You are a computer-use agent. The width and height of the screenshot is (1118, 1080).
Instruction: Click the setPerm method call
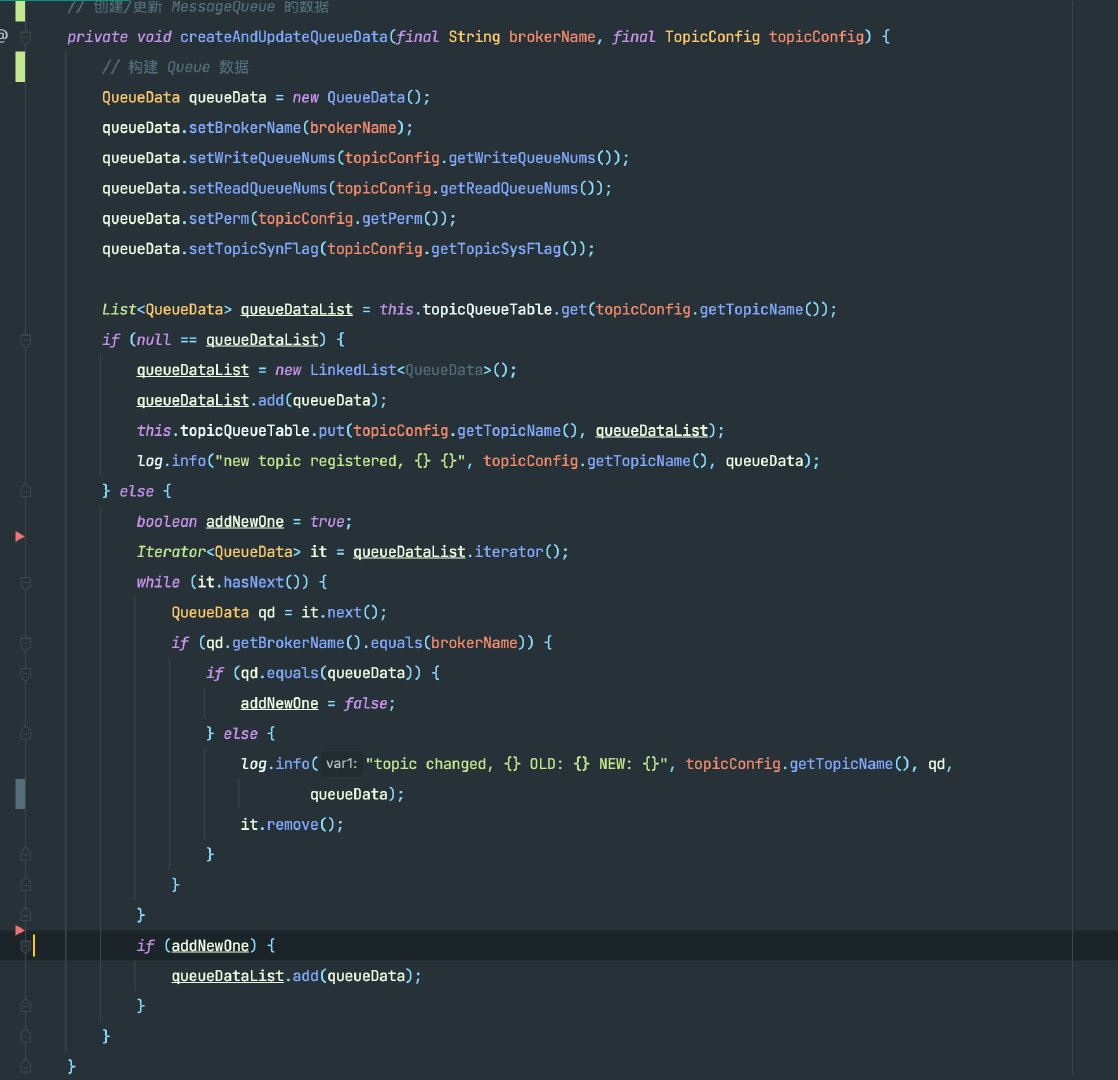(x=219, y=219)
